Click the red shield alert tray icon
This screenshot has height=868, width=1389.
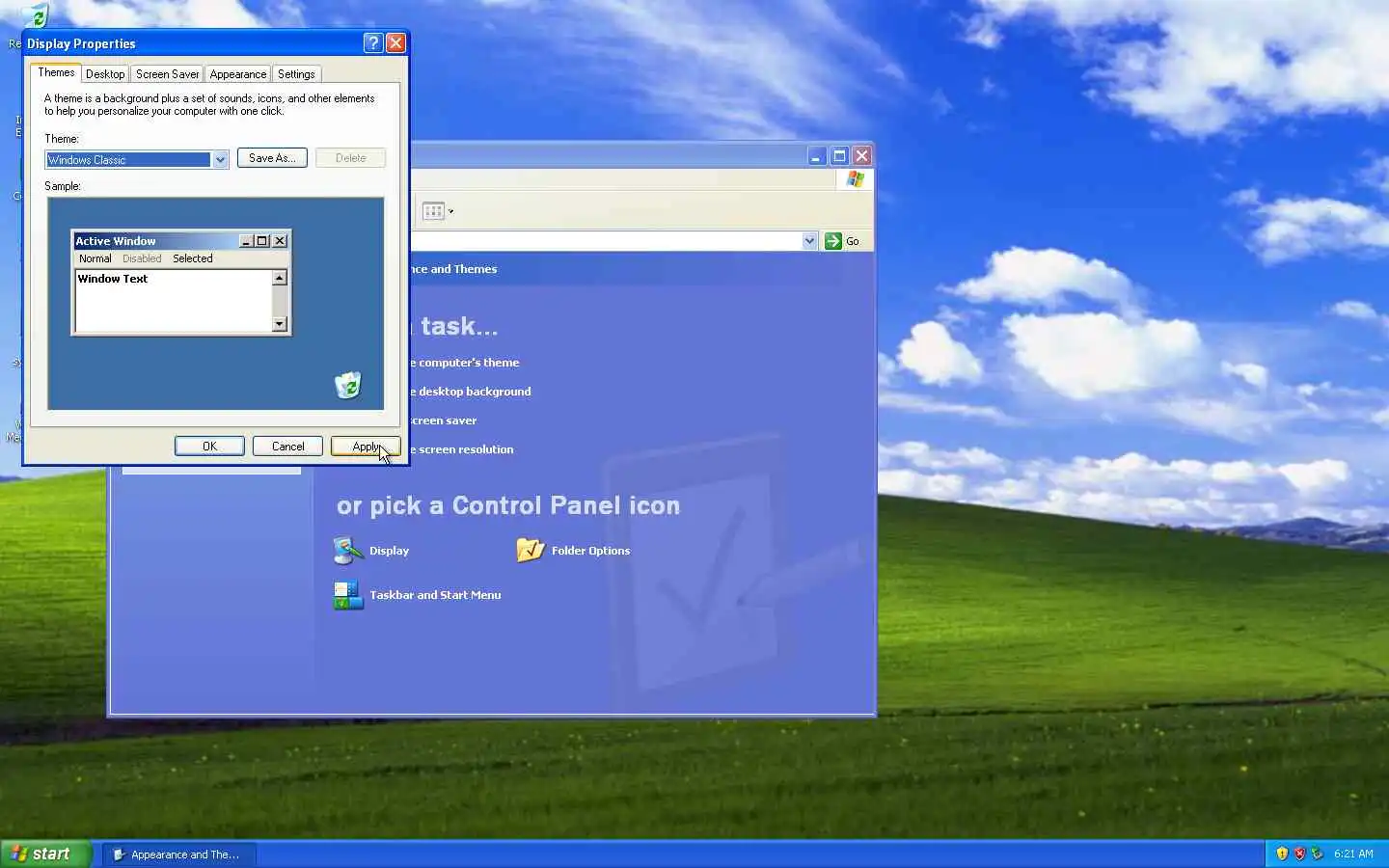coord(1299,854)
